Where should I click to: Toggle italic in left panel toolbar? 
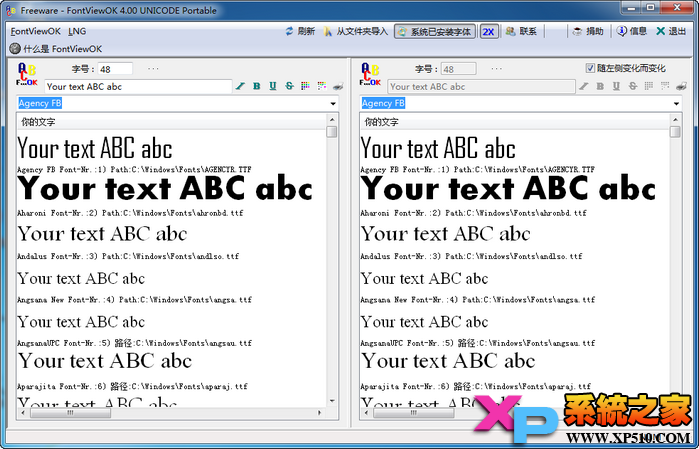[x=240, y=86]
